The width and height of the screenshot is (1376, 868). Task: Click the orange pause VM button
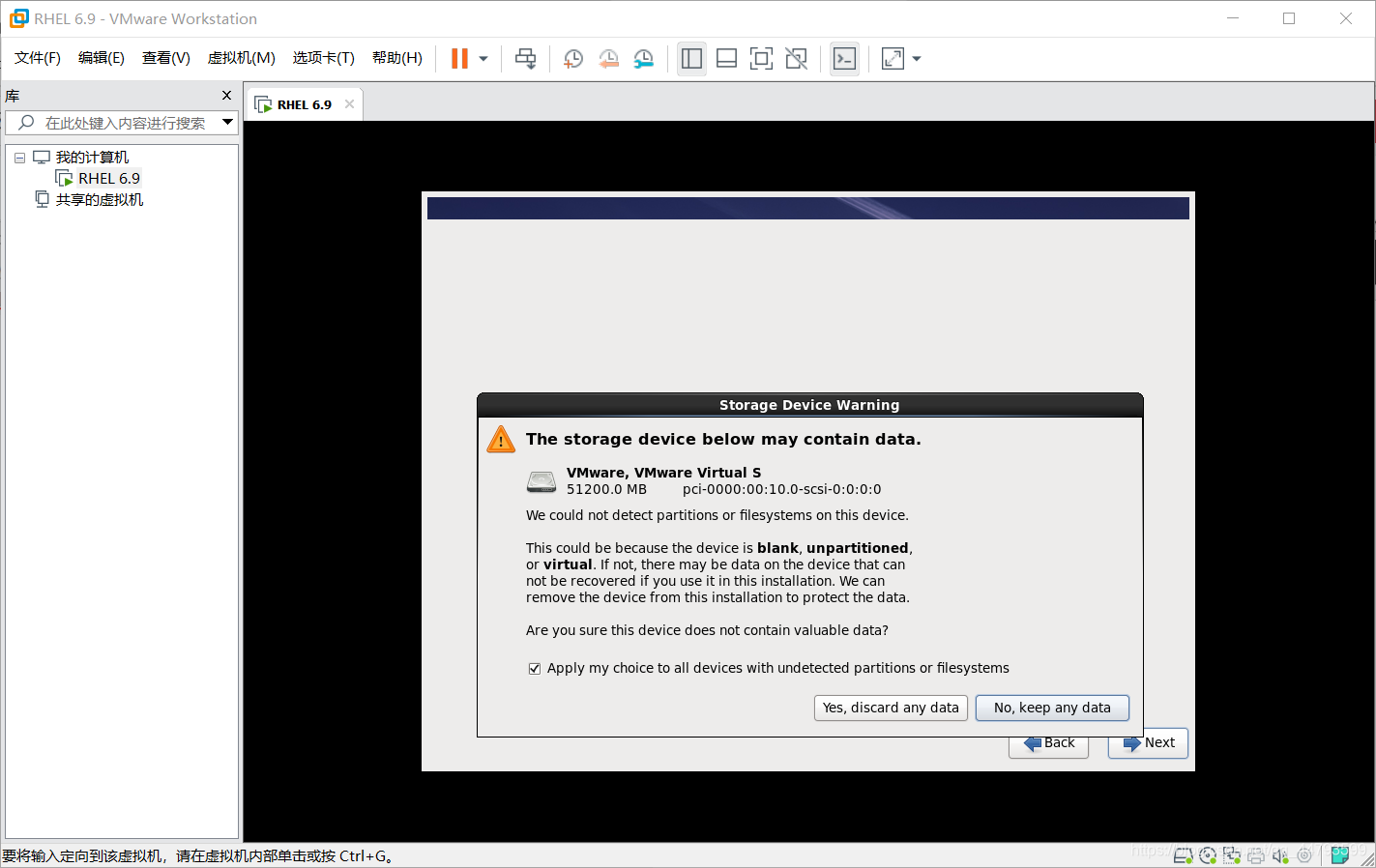pyautogui.click(x=459, y=59)
